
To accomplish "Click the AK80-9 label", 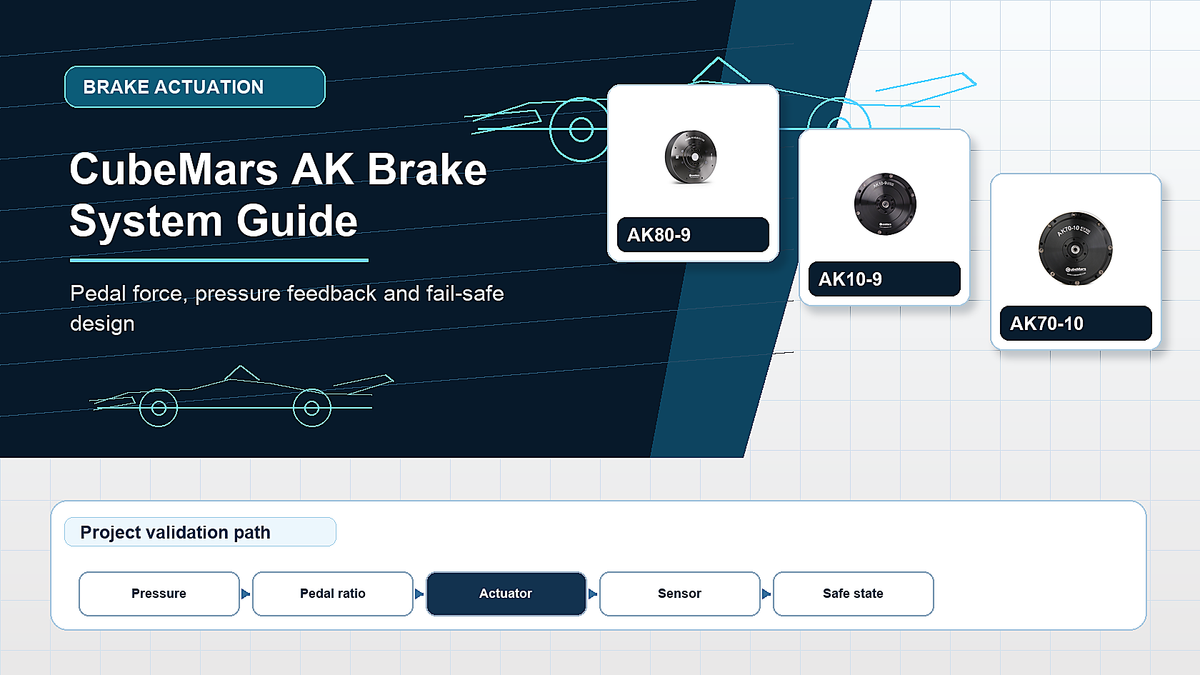I will pyautogui.click(x=693, y=235).
